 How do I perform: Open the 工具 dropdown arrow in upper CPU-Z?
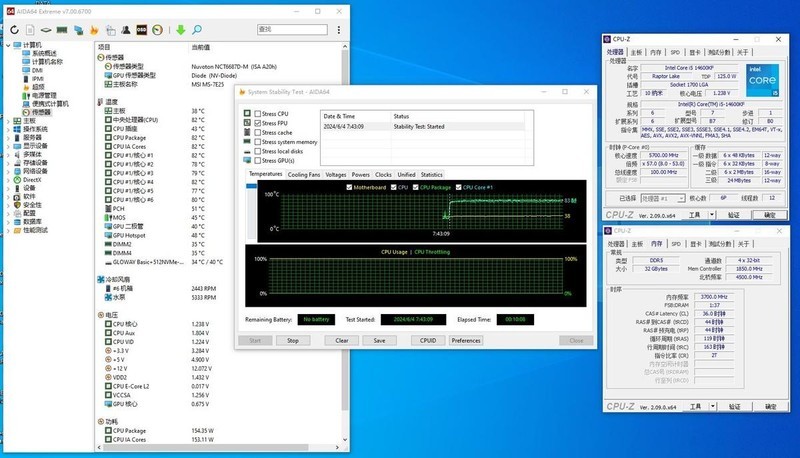[x=712, y=215]
